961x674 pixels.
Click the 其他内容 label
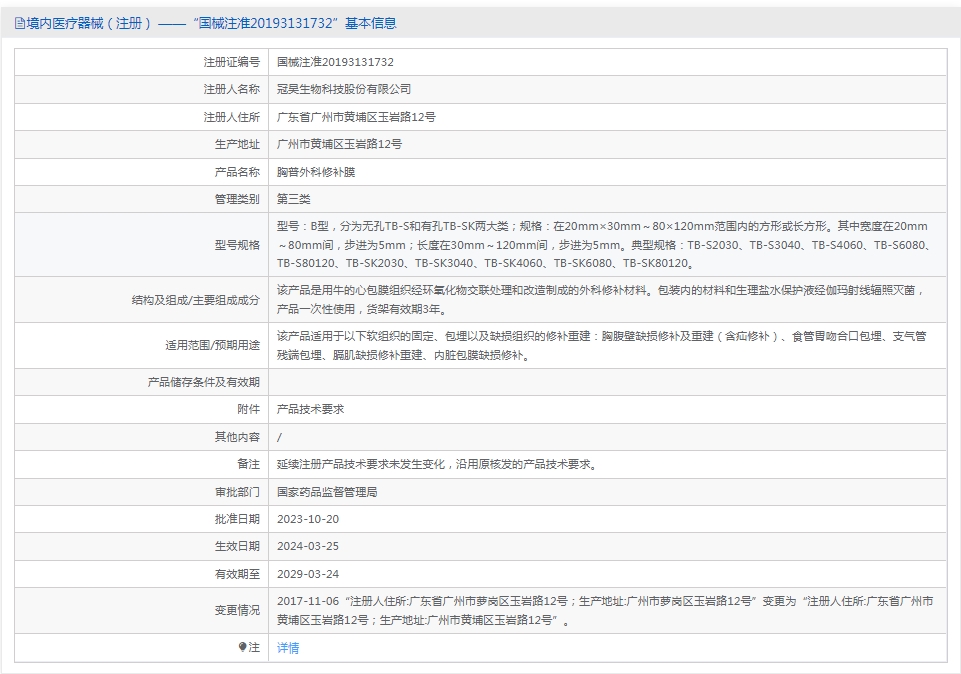[x=237, y=437]
